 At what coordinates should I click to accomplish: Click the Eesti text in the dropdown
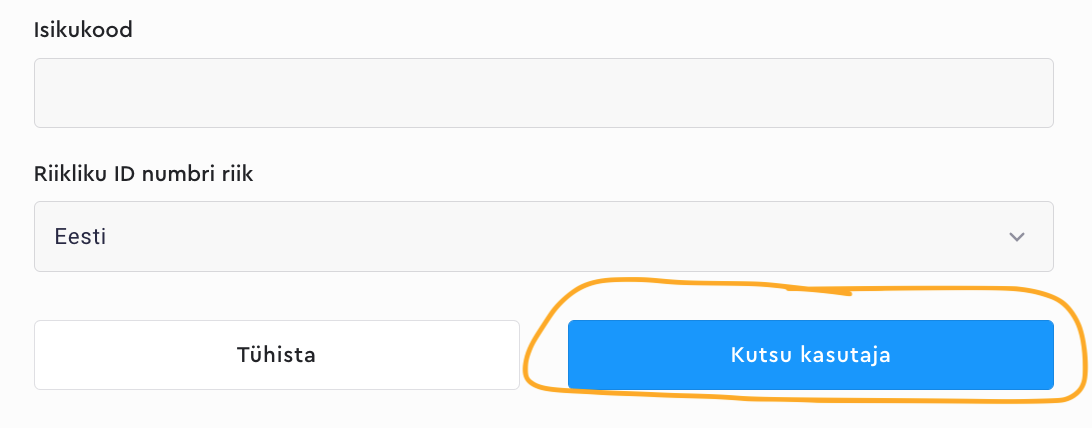point(79,237)
